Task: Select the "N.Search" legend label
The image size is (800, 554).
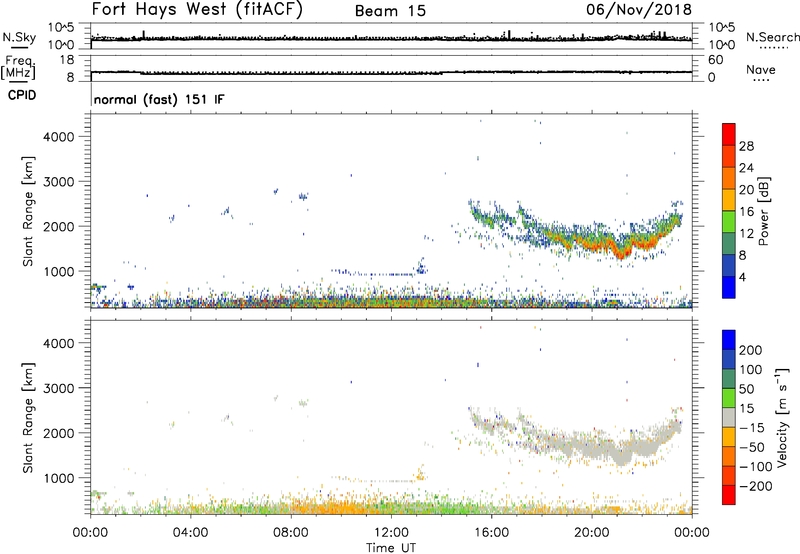Action: point(772,37)
